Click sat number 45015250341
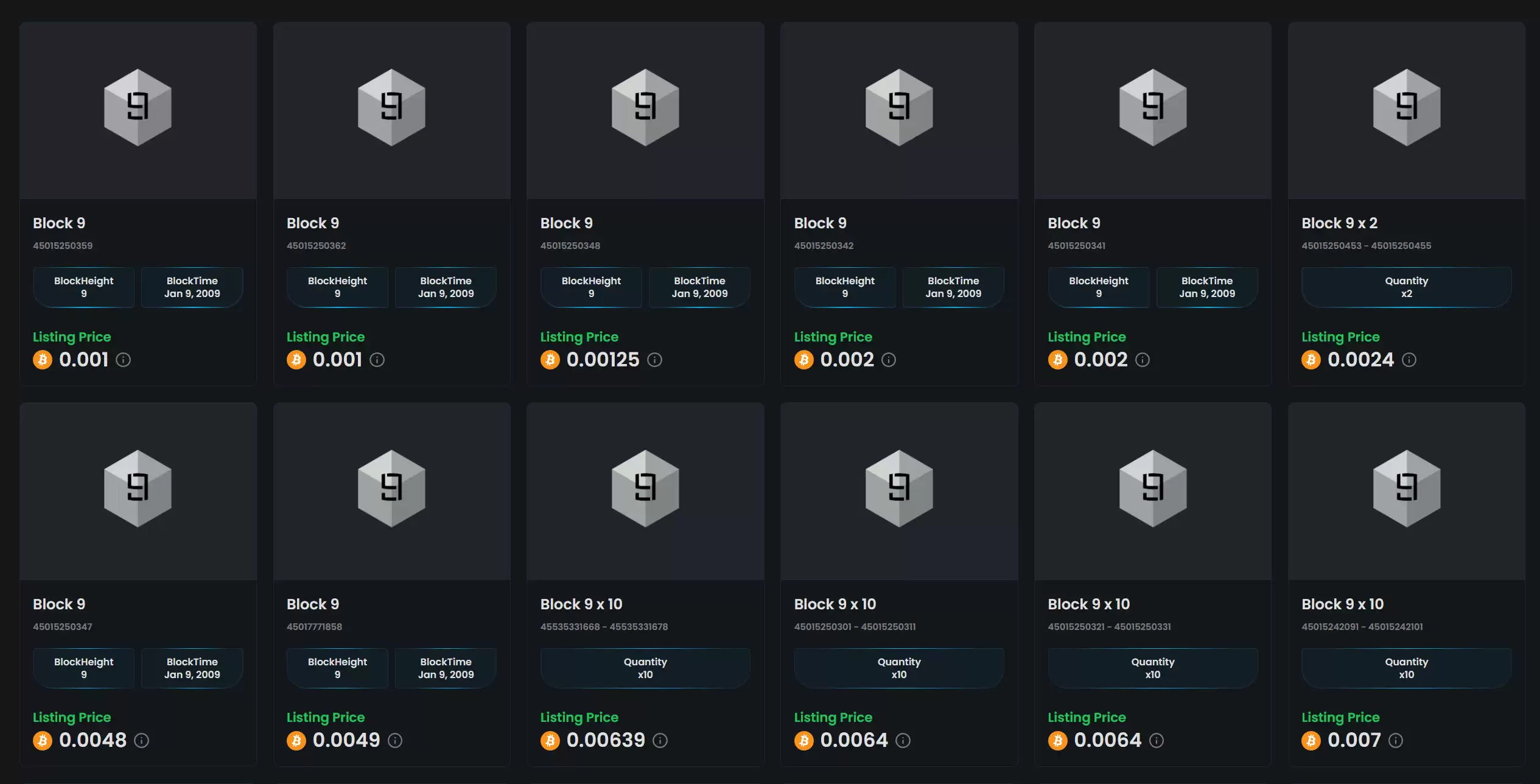 (1076, 246)
